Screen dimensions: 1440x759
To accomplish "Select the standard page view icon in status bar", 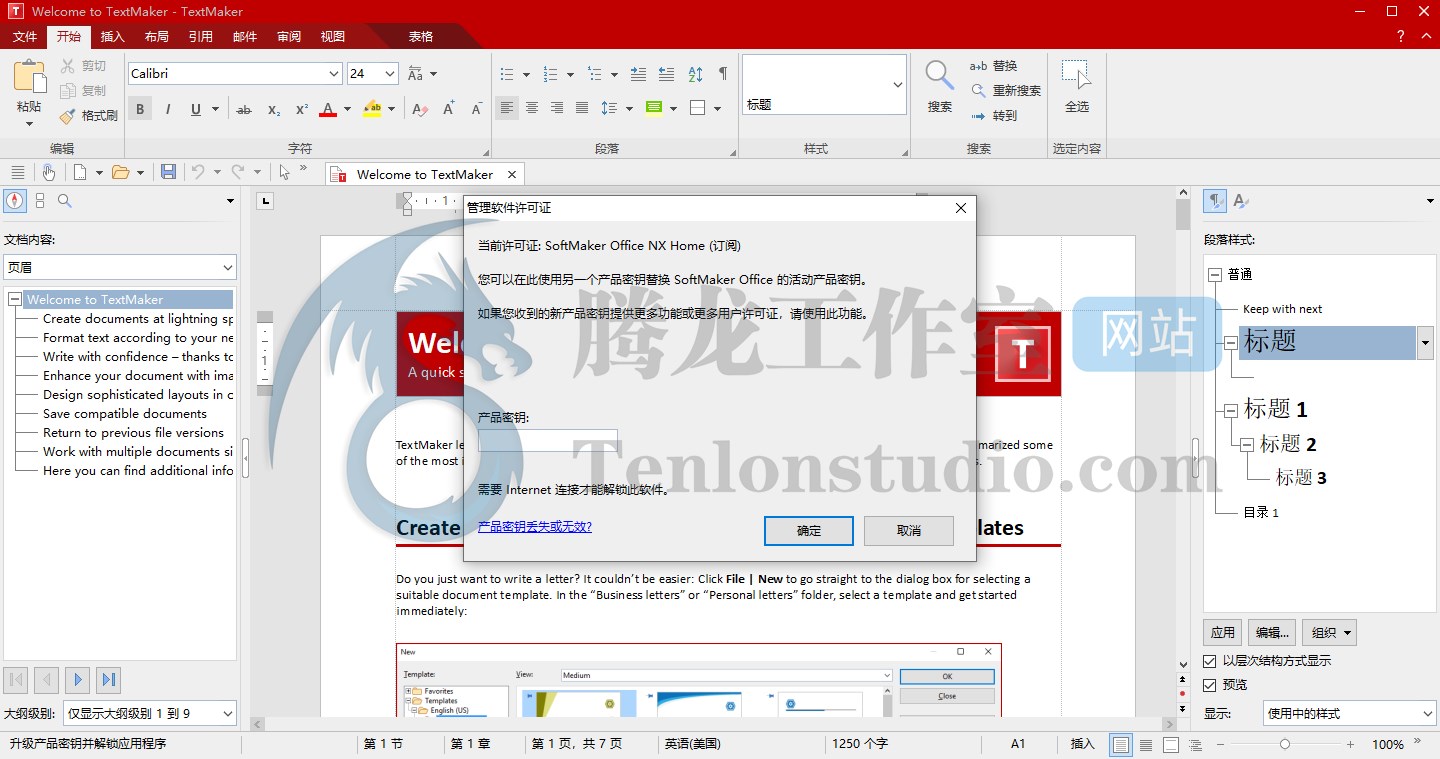I will (x=1121, y=744).
